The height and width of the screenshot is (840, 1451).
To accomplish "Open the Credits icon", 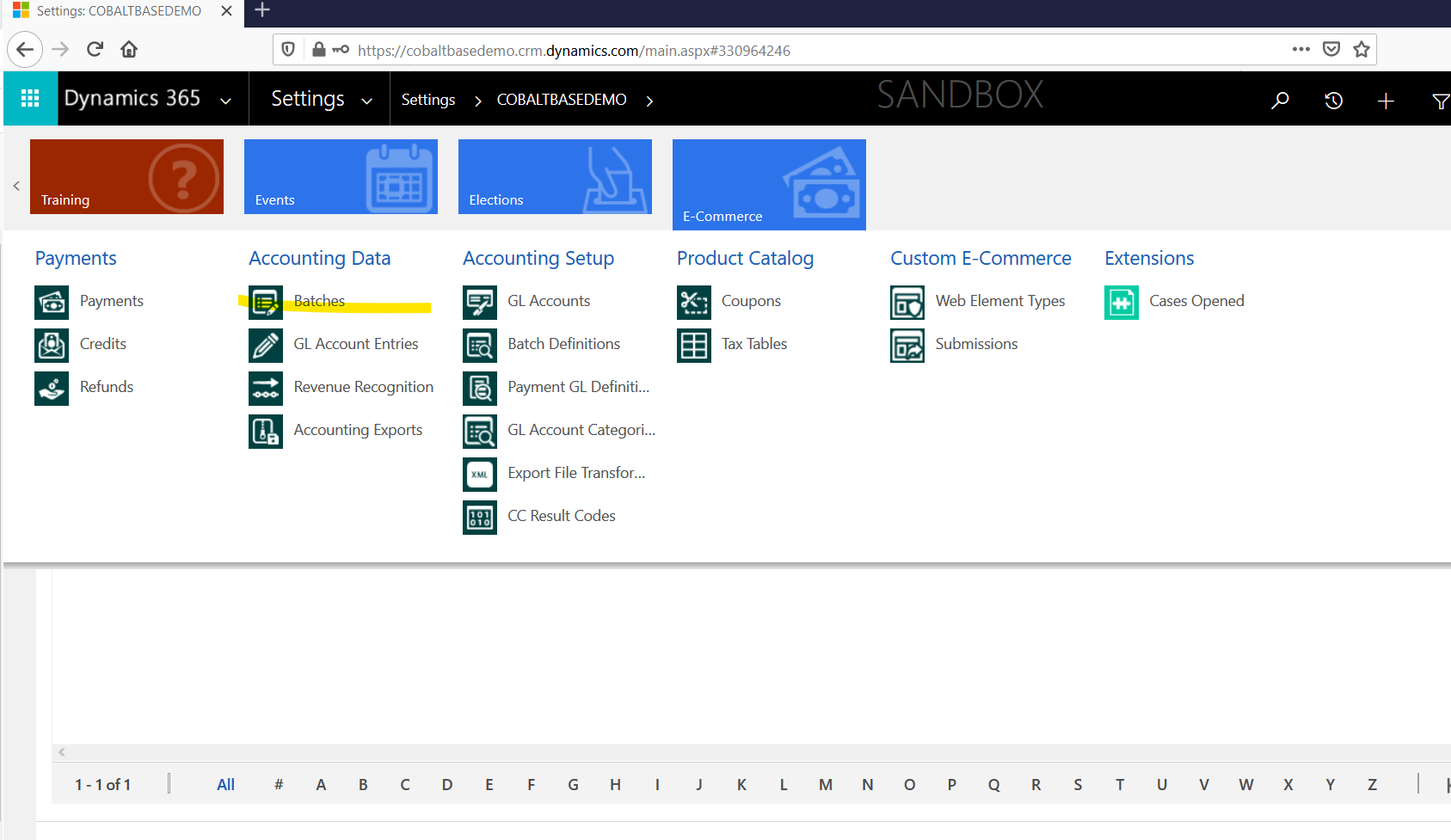I will pos(52,345).
